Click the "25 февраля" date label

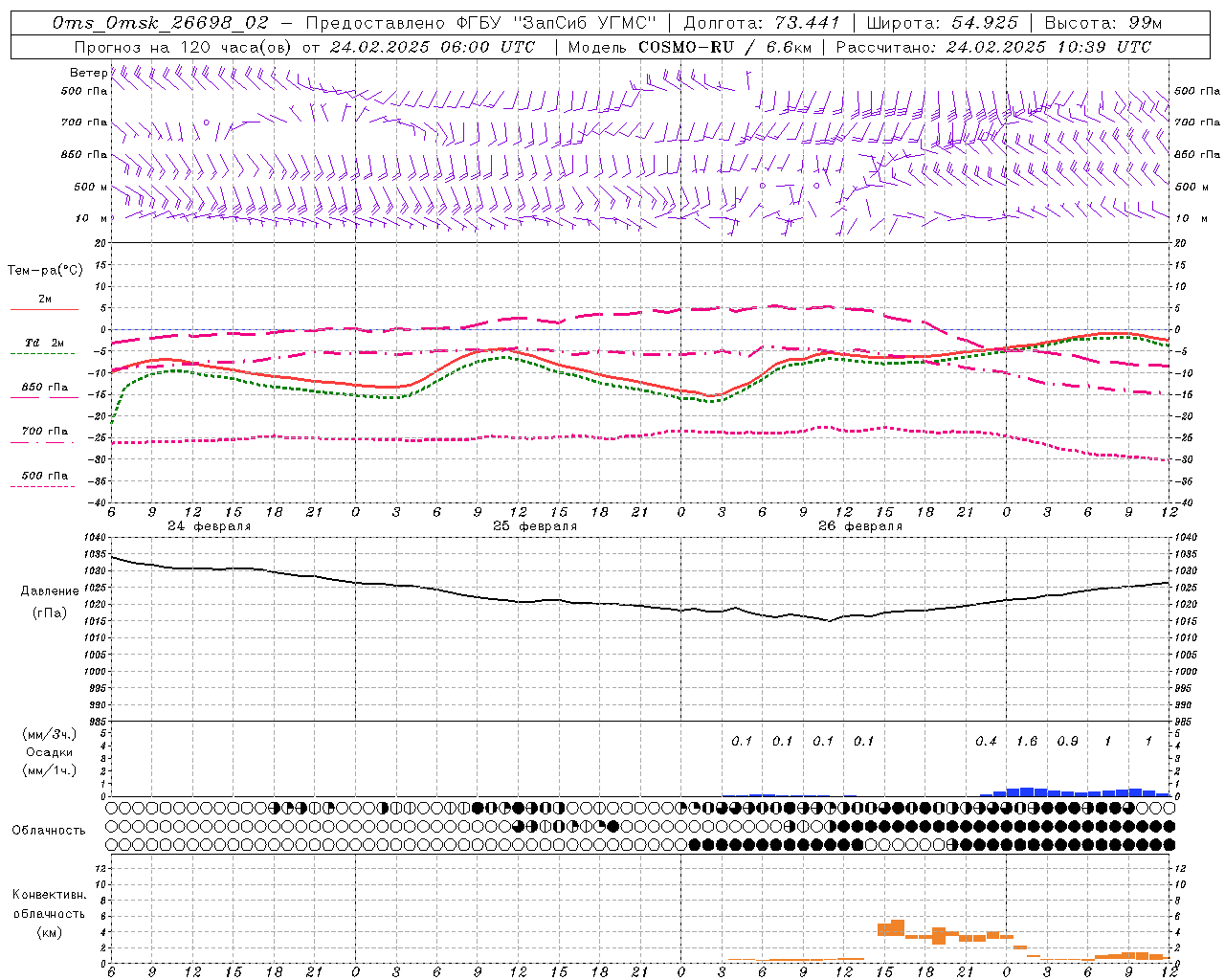point(535,526)
